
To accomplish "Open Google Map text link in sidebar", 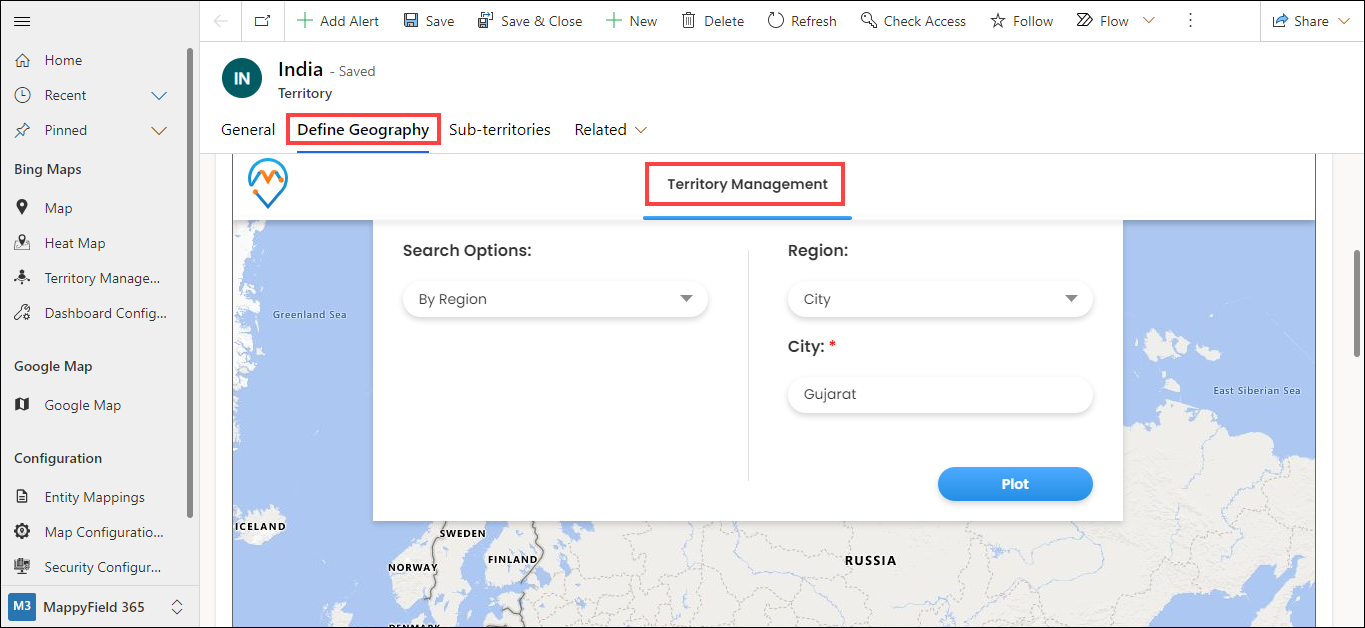I will (83, 405).
